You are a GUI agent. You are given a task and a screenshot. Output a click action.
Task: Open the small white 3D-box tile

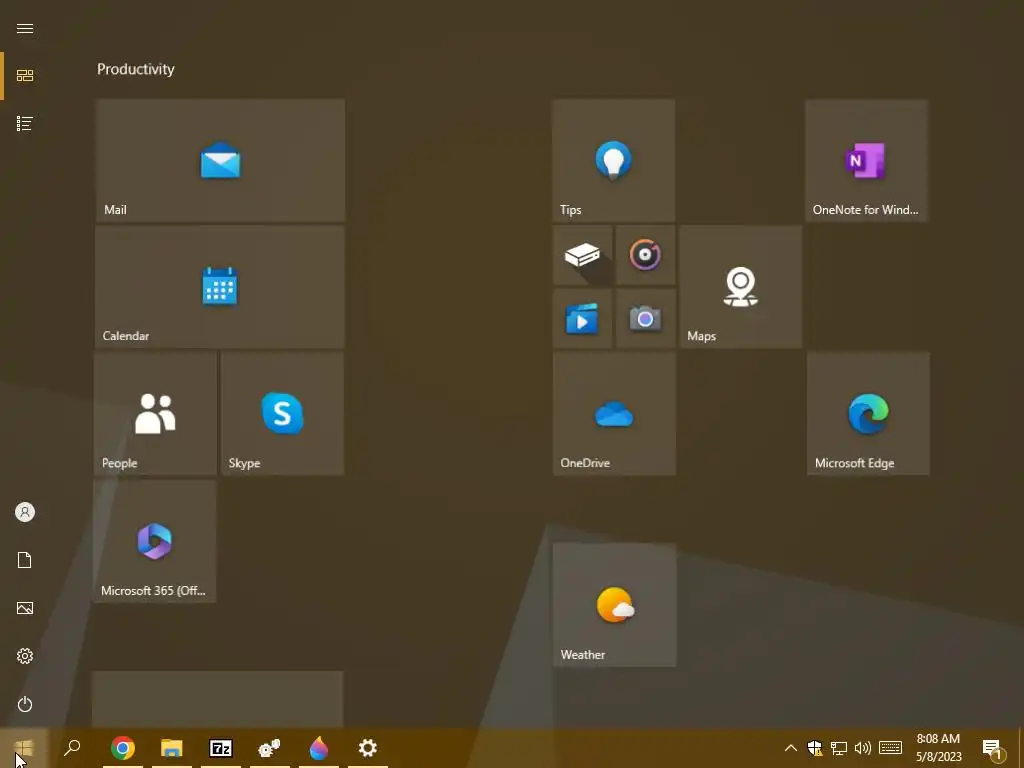pyautogui.click(x=582, y=255)
